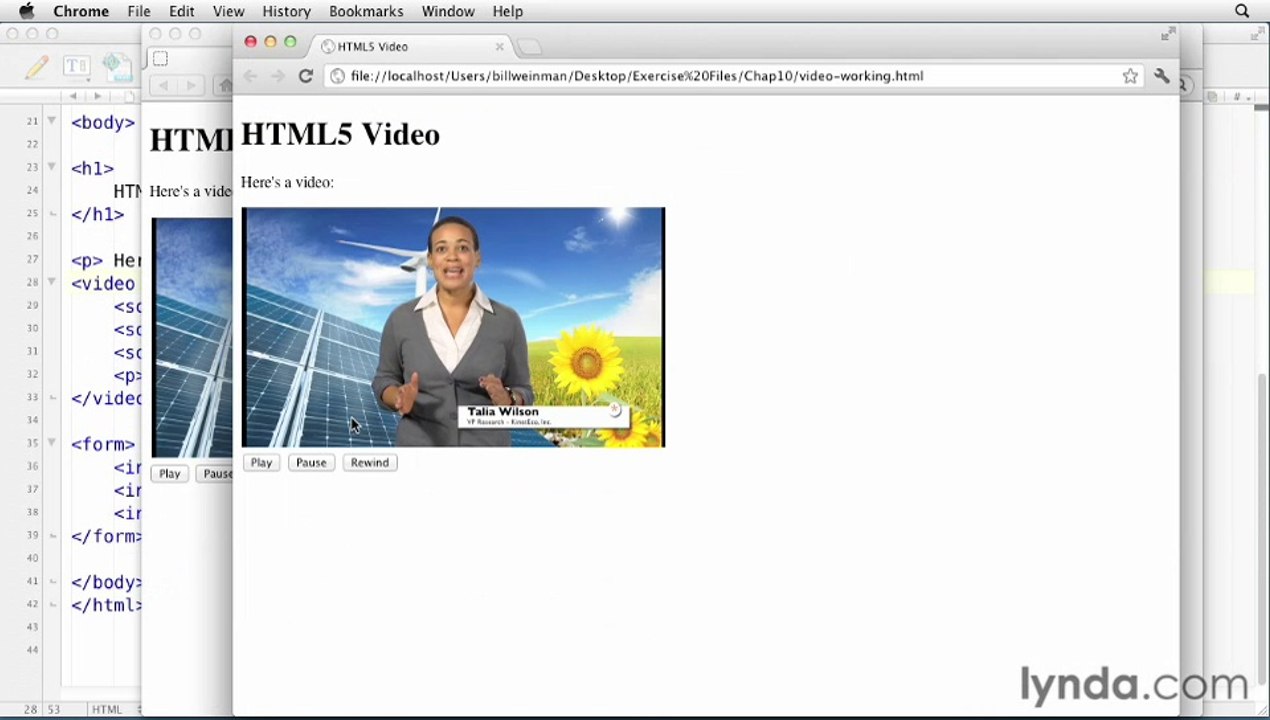
Task: Open the Chrome wrench settings menu
Action: click(x=1161, y=76)
